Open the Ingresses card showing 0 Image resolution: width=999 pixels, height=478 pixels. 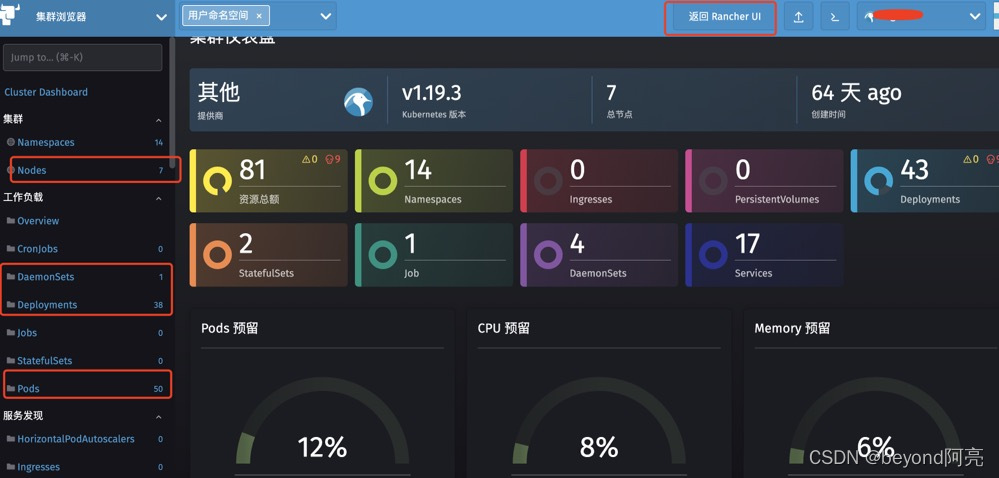599,181
